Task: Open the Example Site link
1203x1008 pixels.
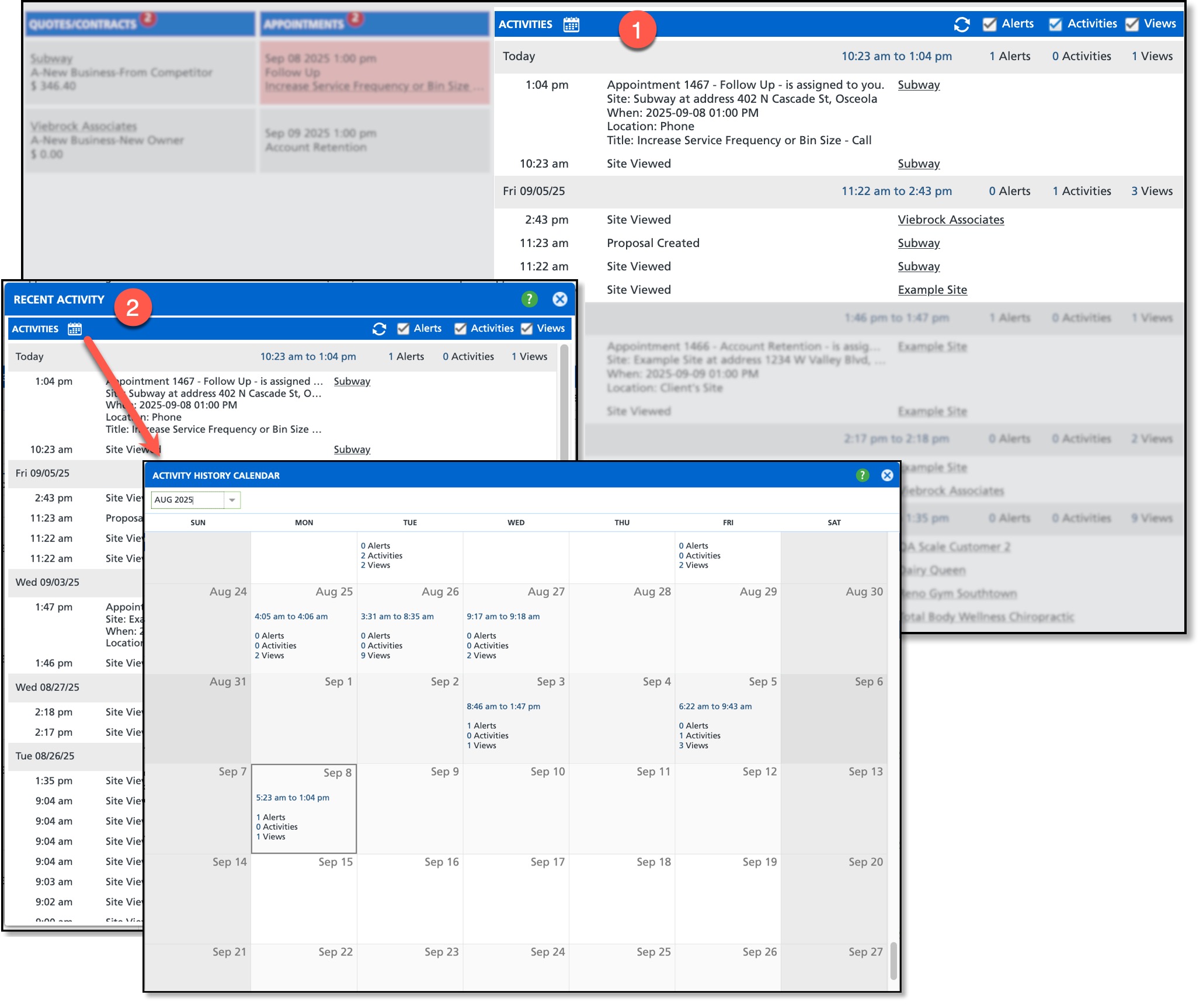Action: point(931,290)
